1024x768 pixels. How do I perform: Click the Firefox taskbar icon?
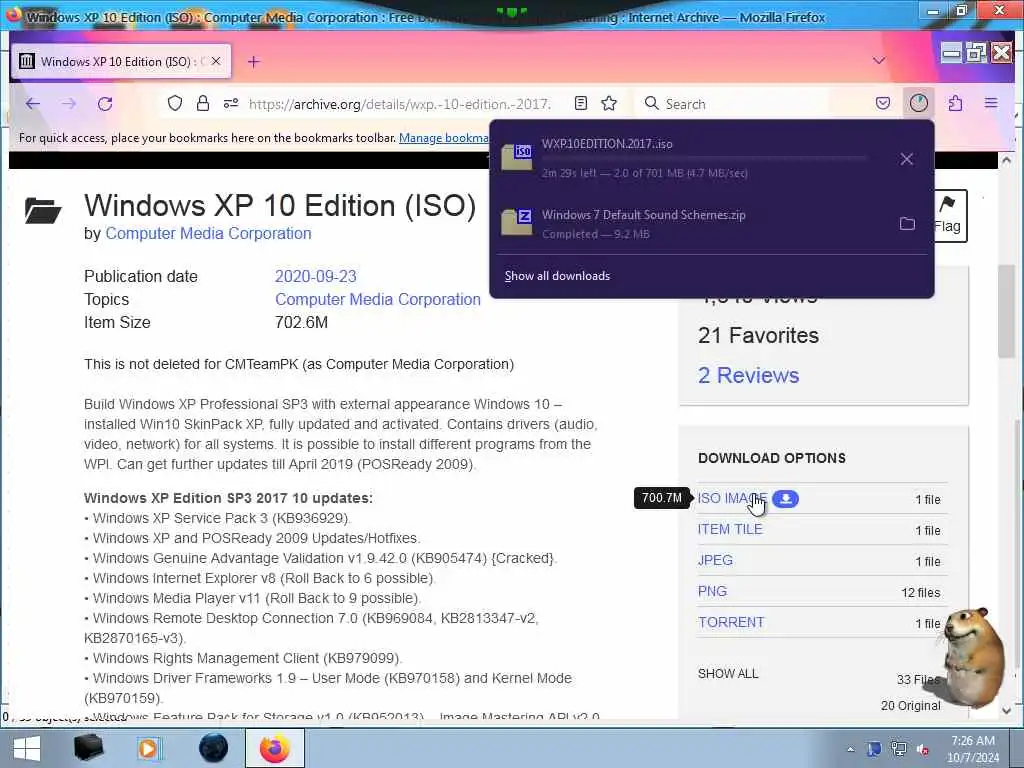(274, 748)
